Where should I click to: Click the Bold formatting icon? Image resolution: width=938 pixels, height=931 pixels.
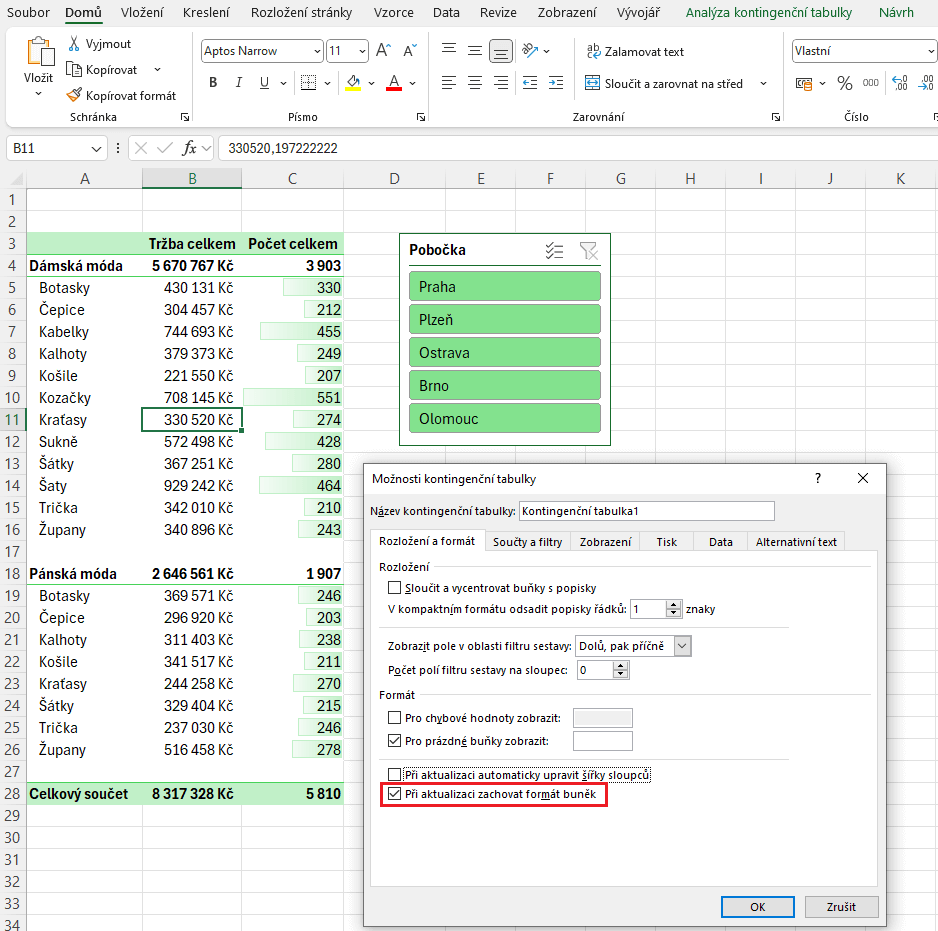click(212, 83)
